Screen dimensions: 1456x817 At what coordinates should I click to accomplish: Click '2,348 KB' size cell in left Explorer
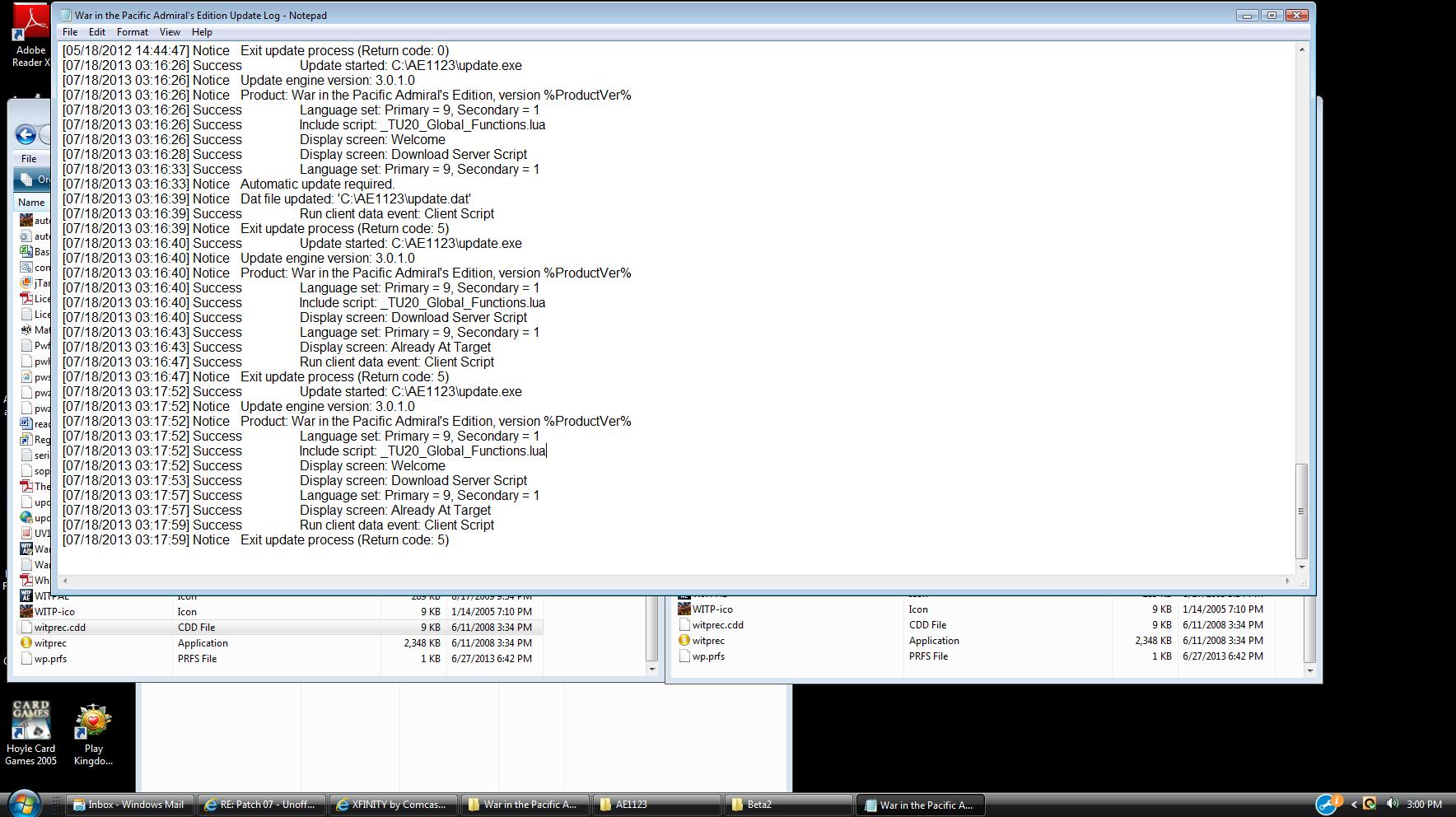click(x=422, y=642)
